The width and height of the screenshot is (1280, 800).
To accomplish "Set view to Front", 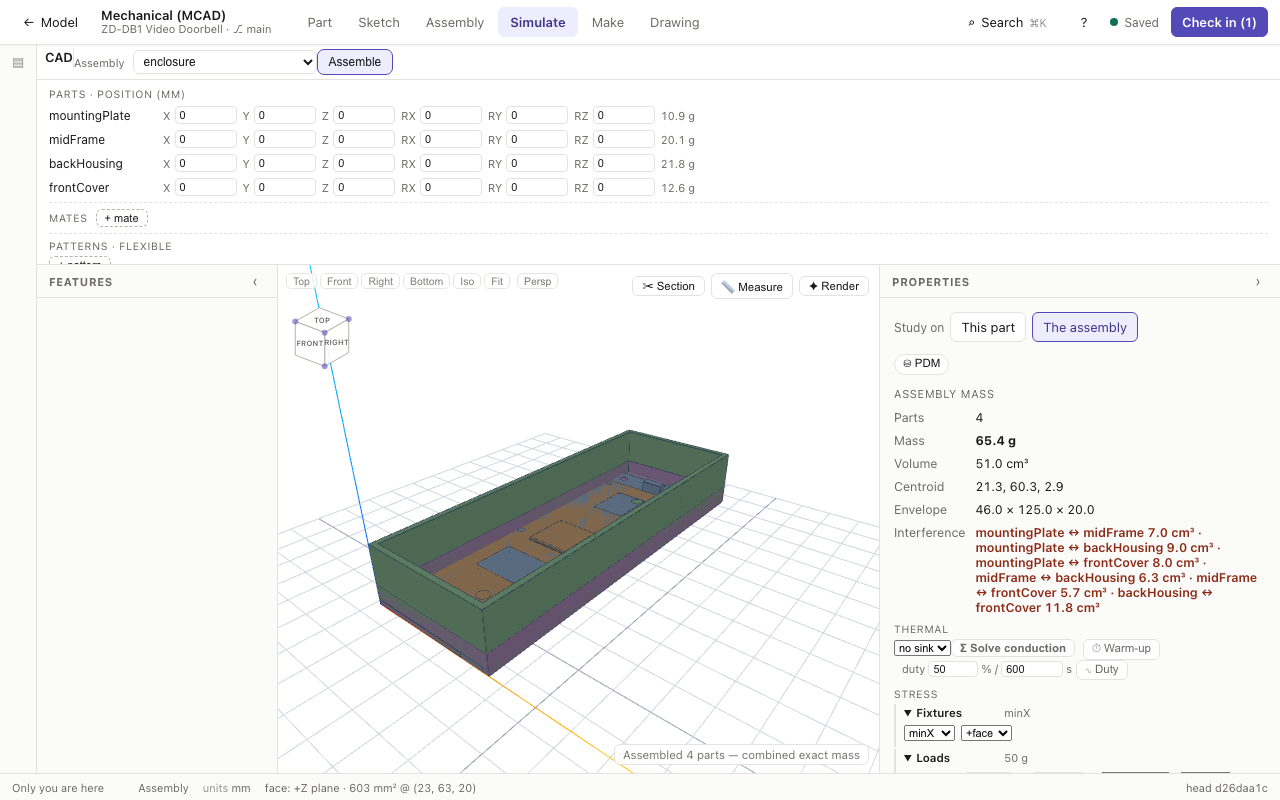I will [x=339, y=282].
